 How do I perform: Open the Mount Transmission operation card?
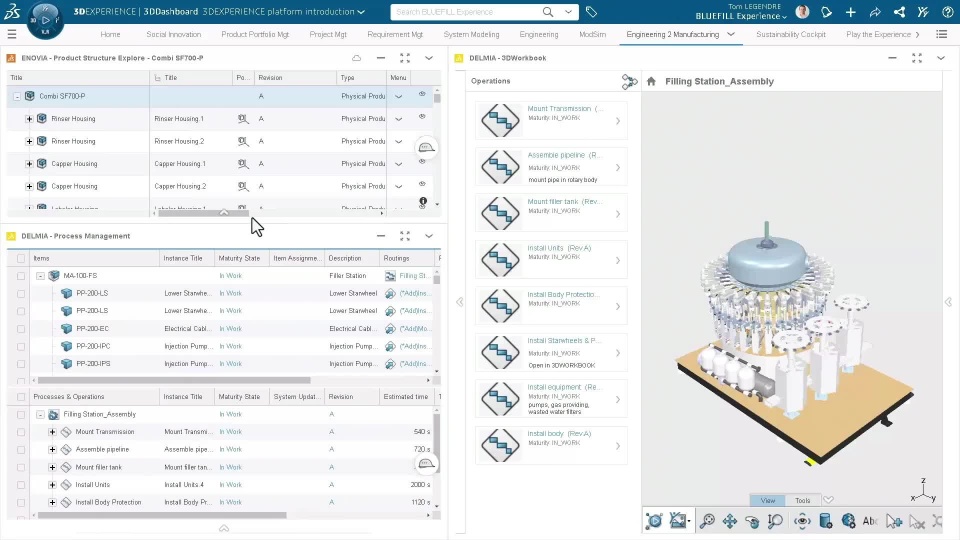coord(551,119)
